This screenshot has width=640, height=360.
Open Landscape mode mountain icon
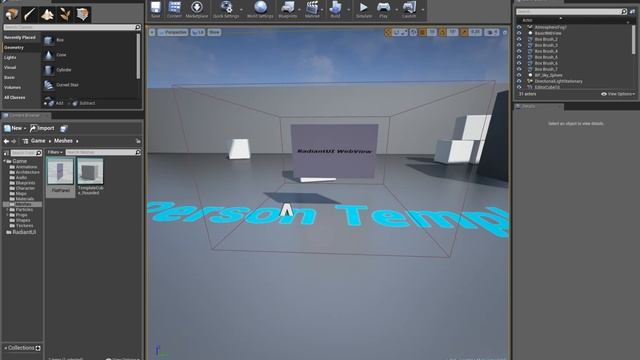pos(47,15)
